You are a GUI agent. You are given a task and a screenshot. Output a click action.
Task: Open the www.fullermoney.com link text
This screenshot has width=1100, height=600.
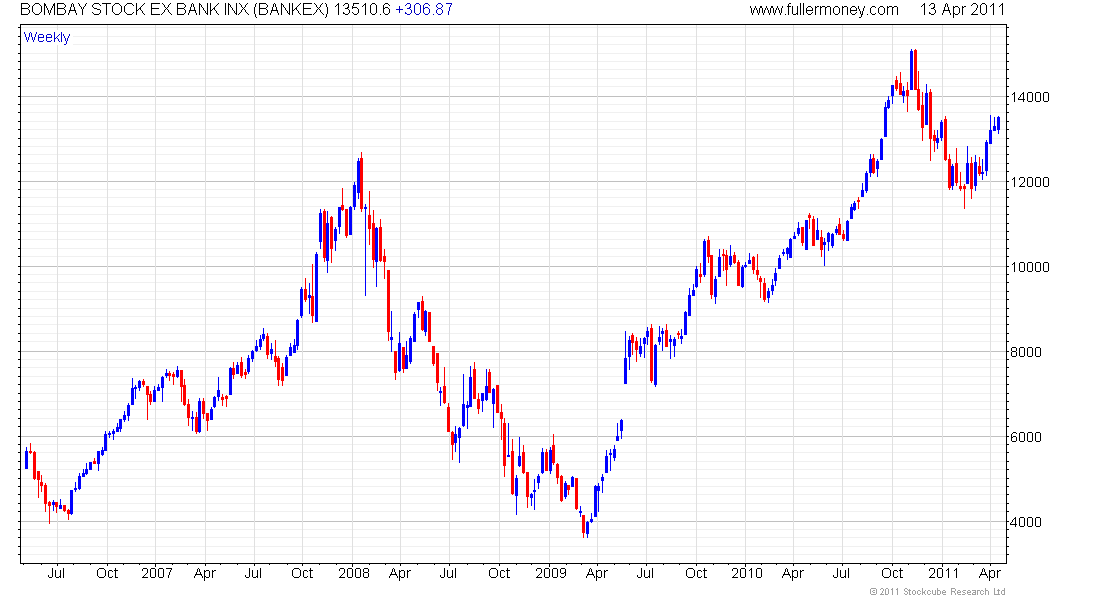point(824,10)
